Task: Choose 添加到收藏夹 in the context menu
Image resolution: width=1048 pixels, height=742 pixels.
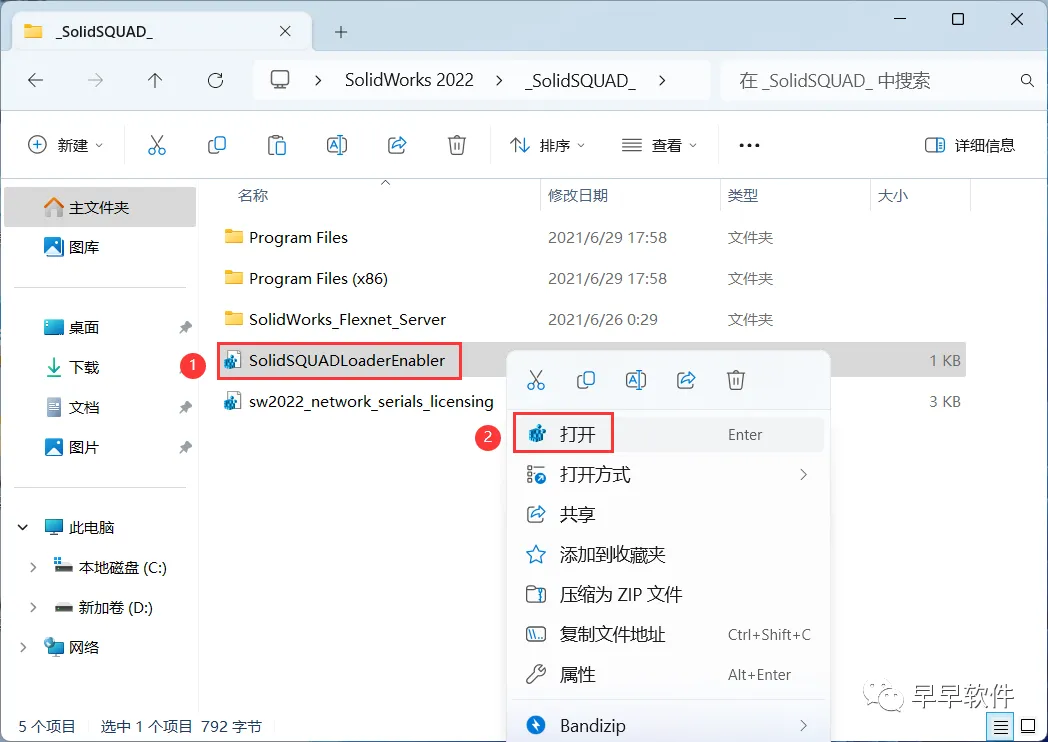Action: (x=668, y=555)
